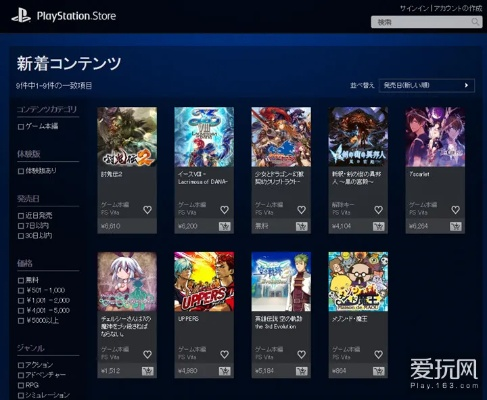
Task: Click the 新着コンテンツ heading
Action: click(x=69, y=63)
